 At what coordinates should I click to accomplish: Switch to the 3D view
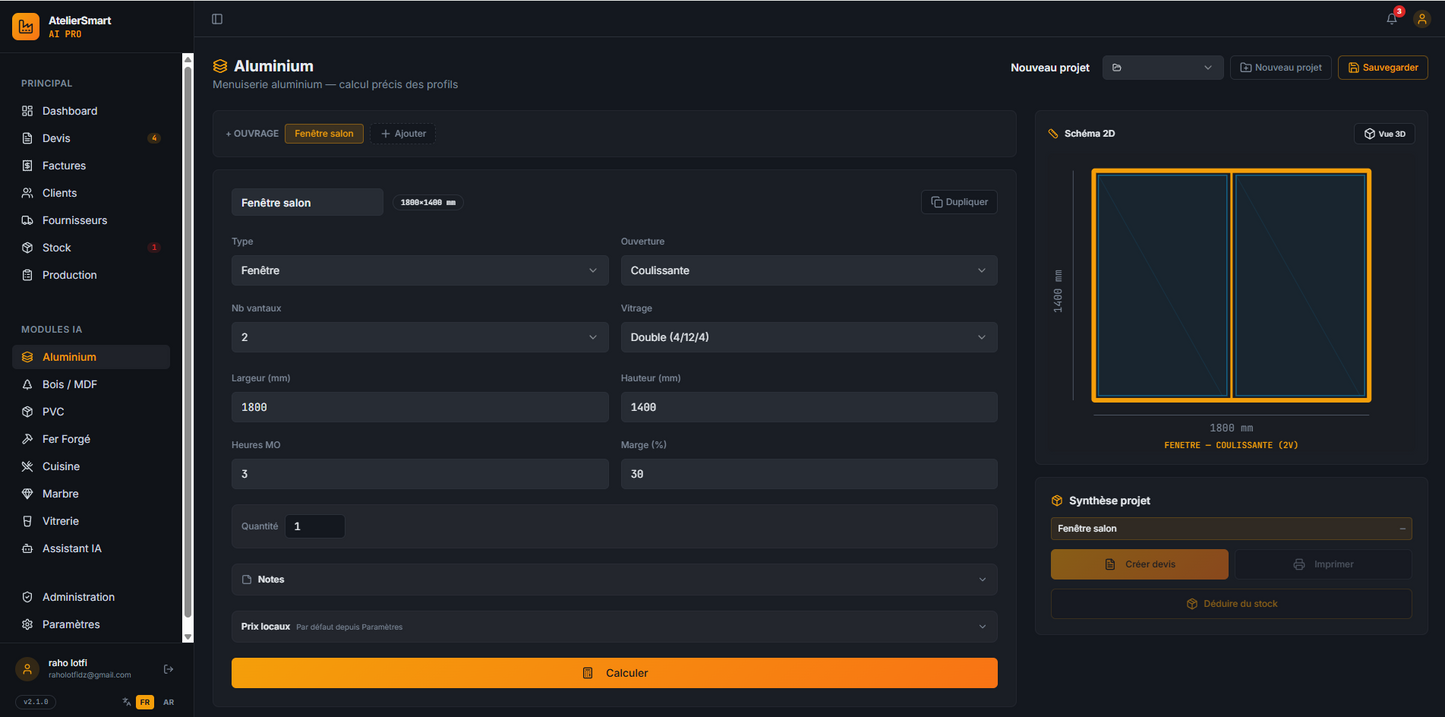[x=1384, y=133]
